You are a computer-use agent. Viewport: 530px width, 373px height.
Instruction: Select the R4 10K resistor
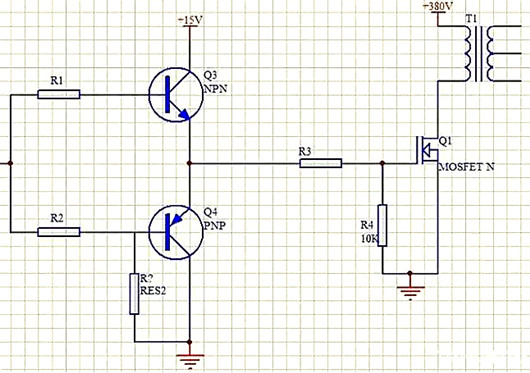(x=382, y=225)
